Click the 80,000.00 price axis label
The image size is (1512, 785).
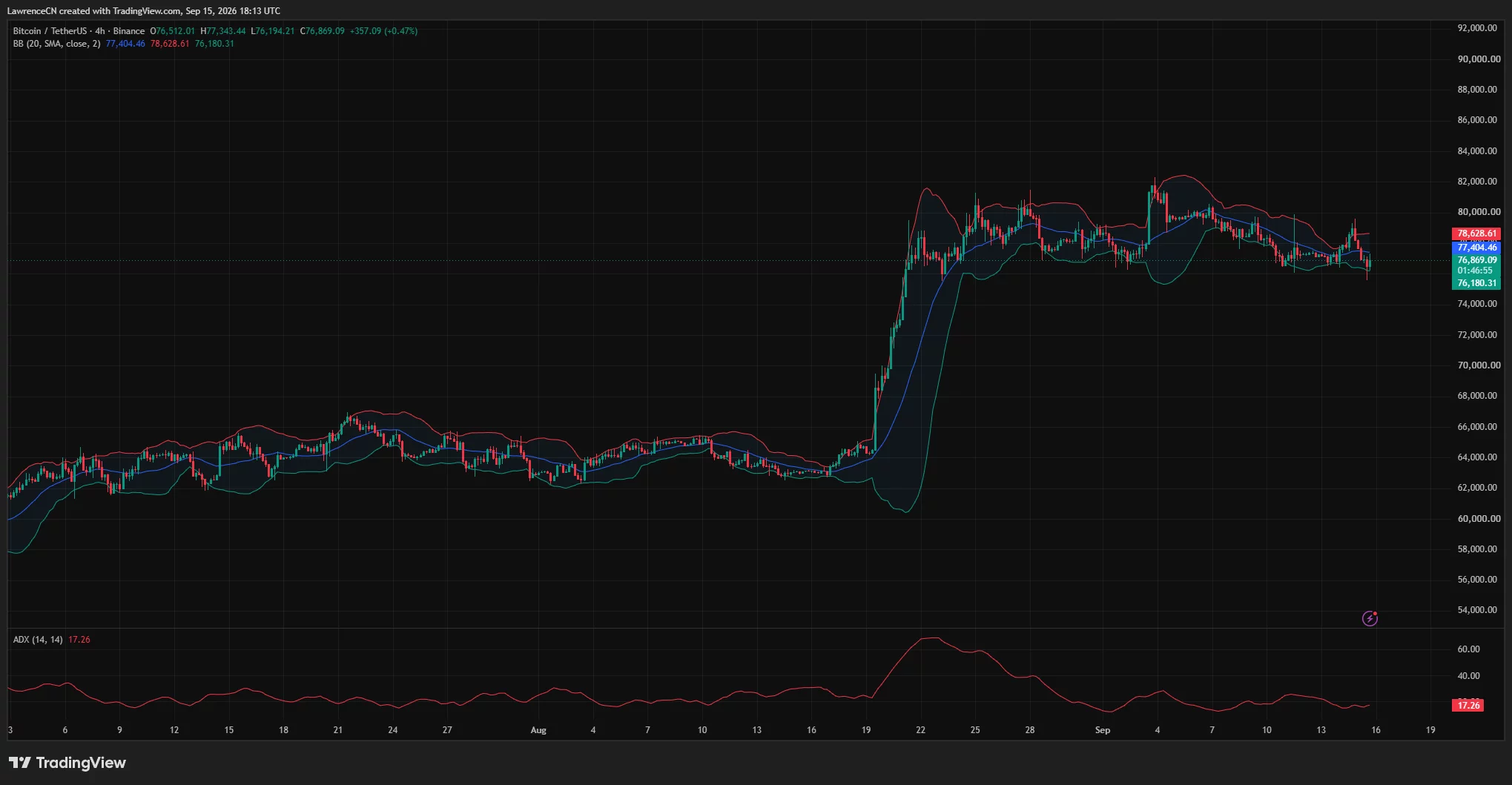coord(1477,212)
